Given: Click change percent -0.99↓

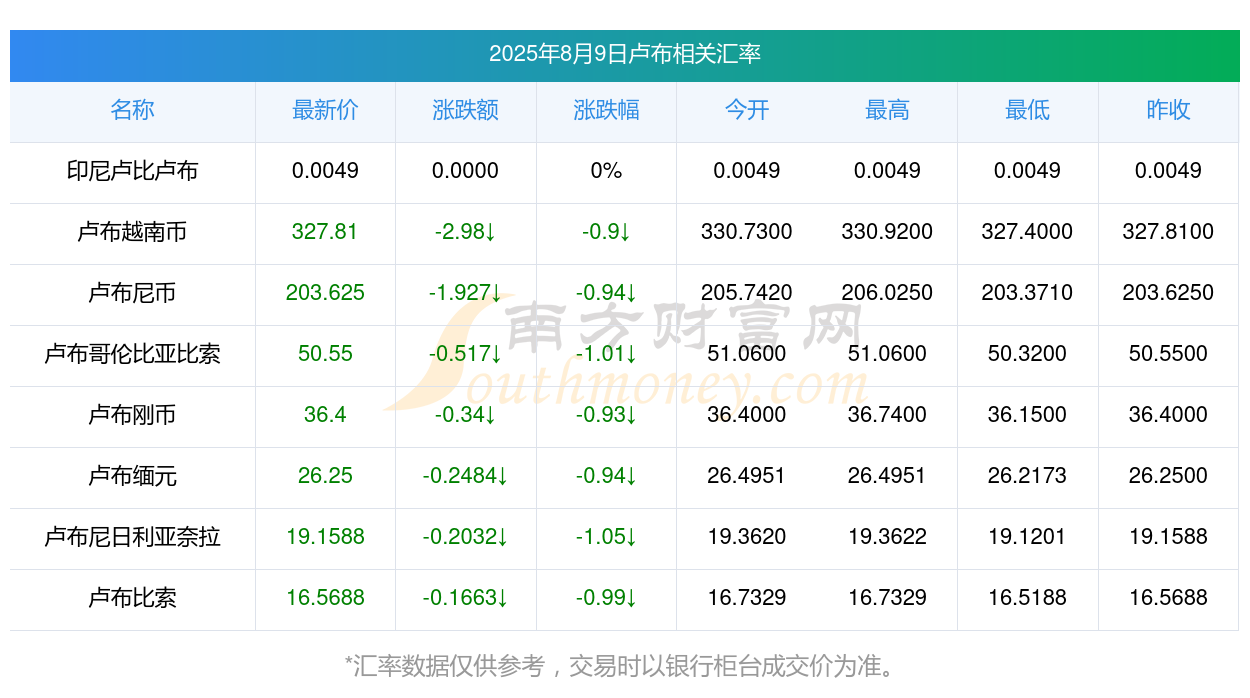Looking at the screenshot, I should [606, 598].
